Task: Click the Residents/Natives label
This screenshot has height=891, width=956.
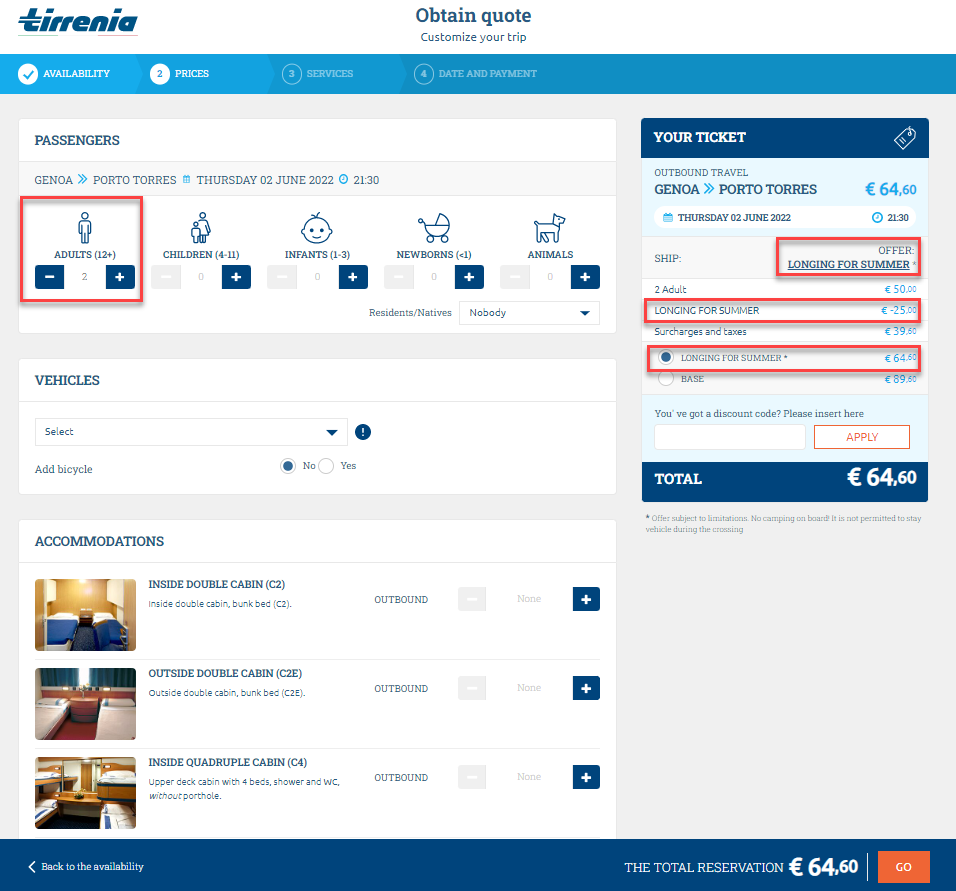Action: point(410,313)
